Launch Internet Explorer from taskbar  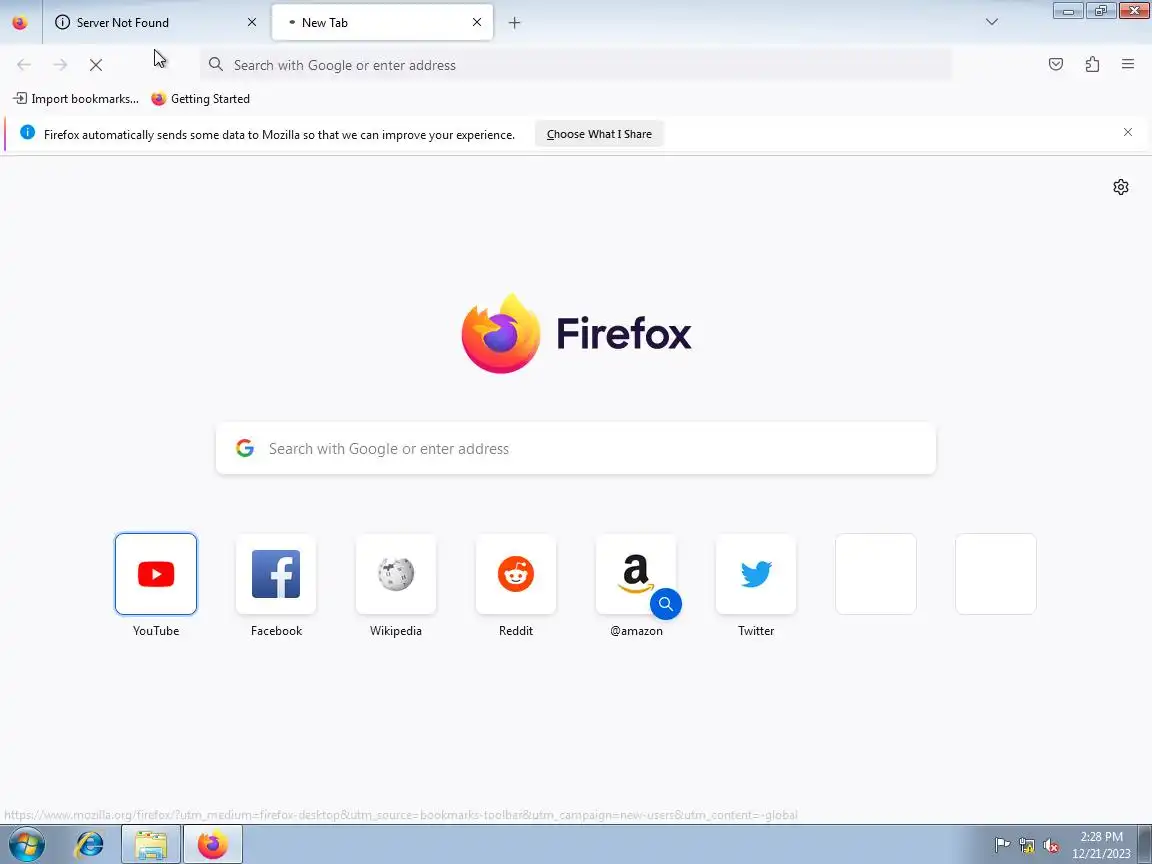(x=90, y=845)
